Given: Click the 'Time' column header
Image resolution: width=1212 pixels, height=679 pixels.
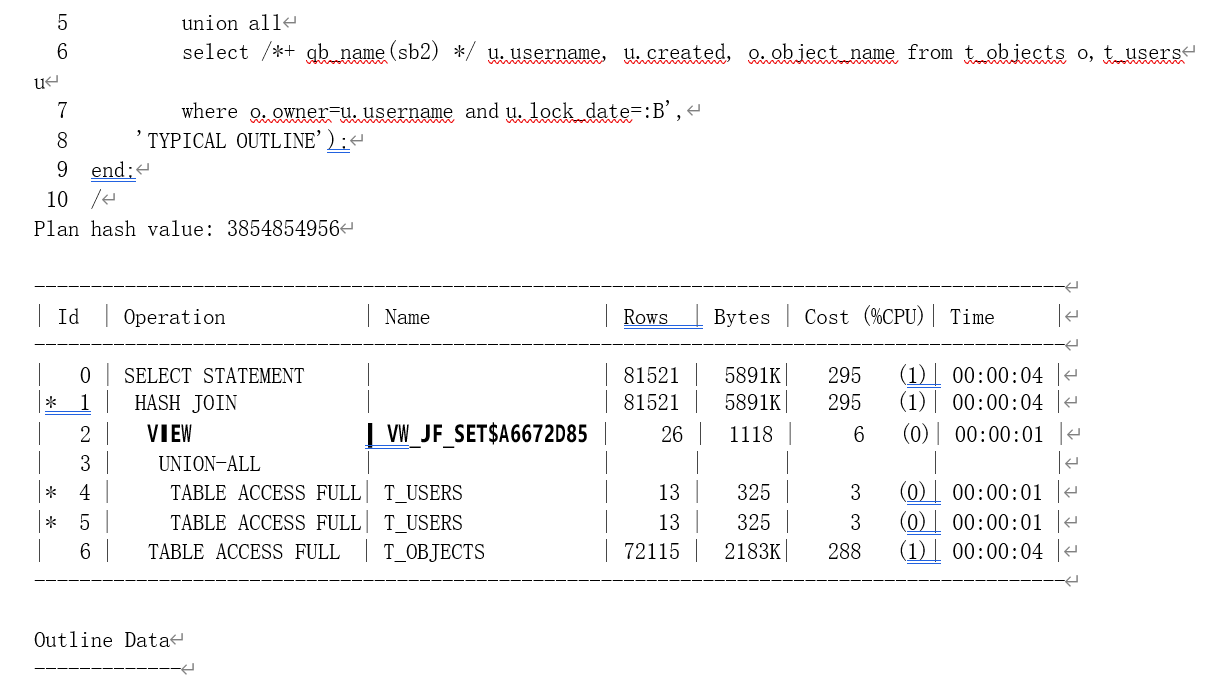Looking at the screenshot, I should pyautogui.click(x=972, y=317).
